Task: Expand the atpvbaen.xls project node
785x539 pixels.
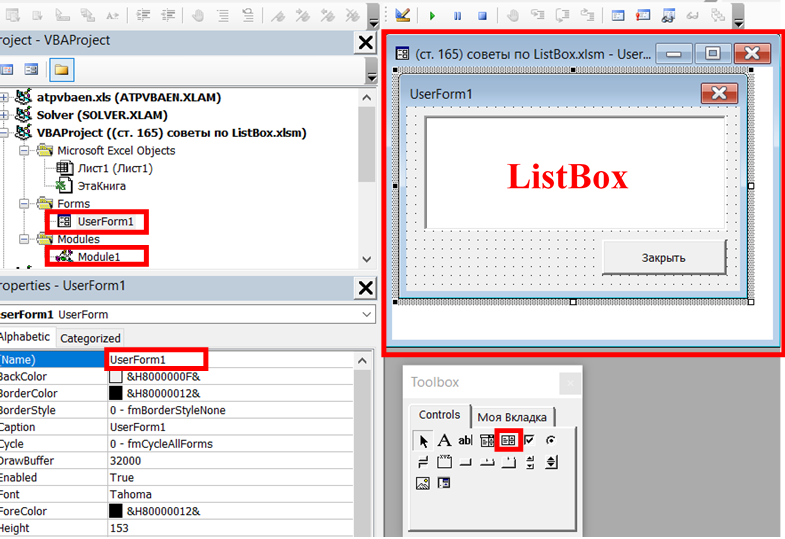Action: (4, 97)
